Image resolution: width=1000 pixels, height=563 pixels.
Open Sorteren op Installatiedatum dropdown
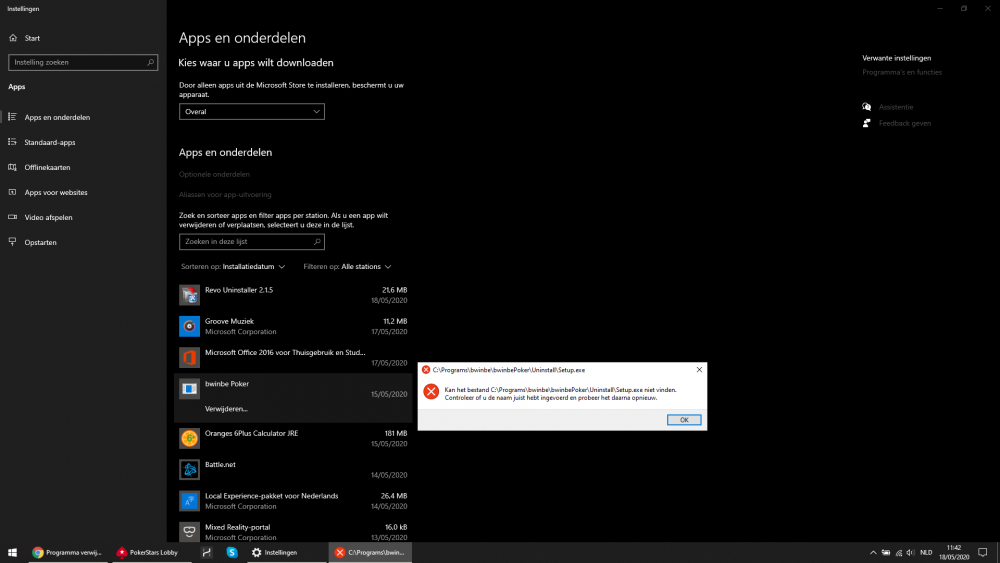pos(233,267)
